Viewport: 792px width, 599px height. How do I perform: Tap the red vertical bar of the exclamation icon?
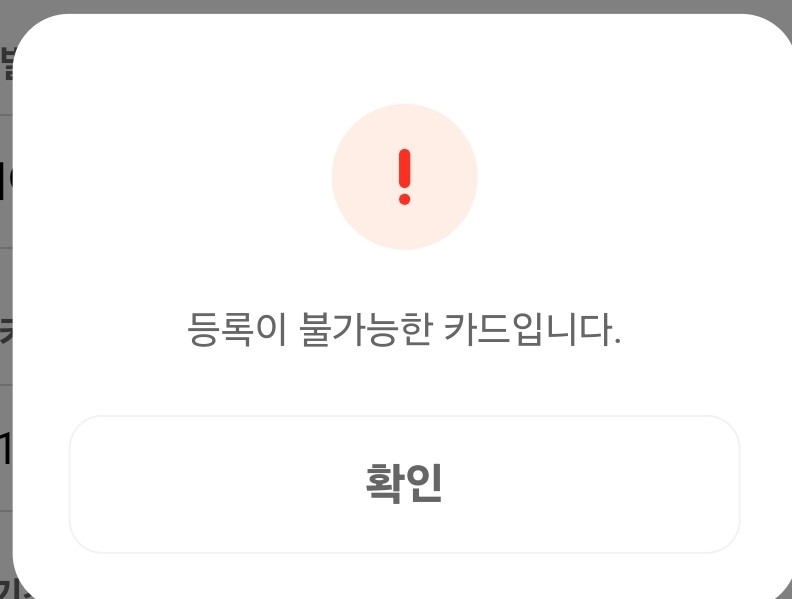[x=404, y=168]
